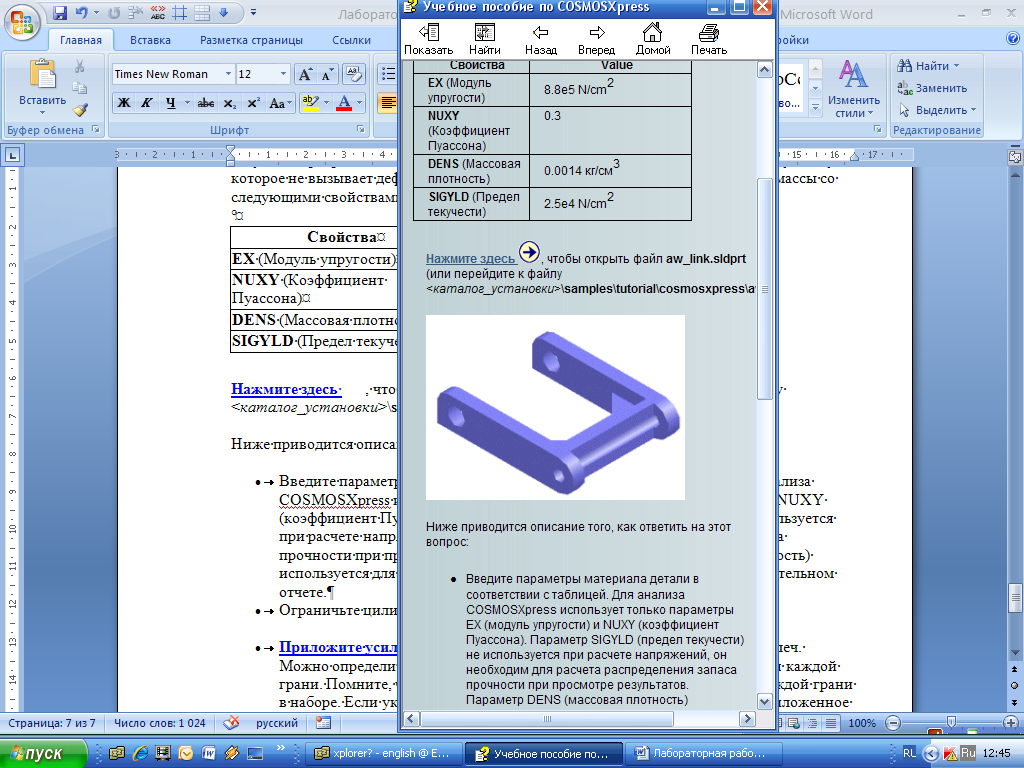Apply yellow text highlight color
Image resolution: width=1024 pixels, height=768 pixels.
click(311, 103)
